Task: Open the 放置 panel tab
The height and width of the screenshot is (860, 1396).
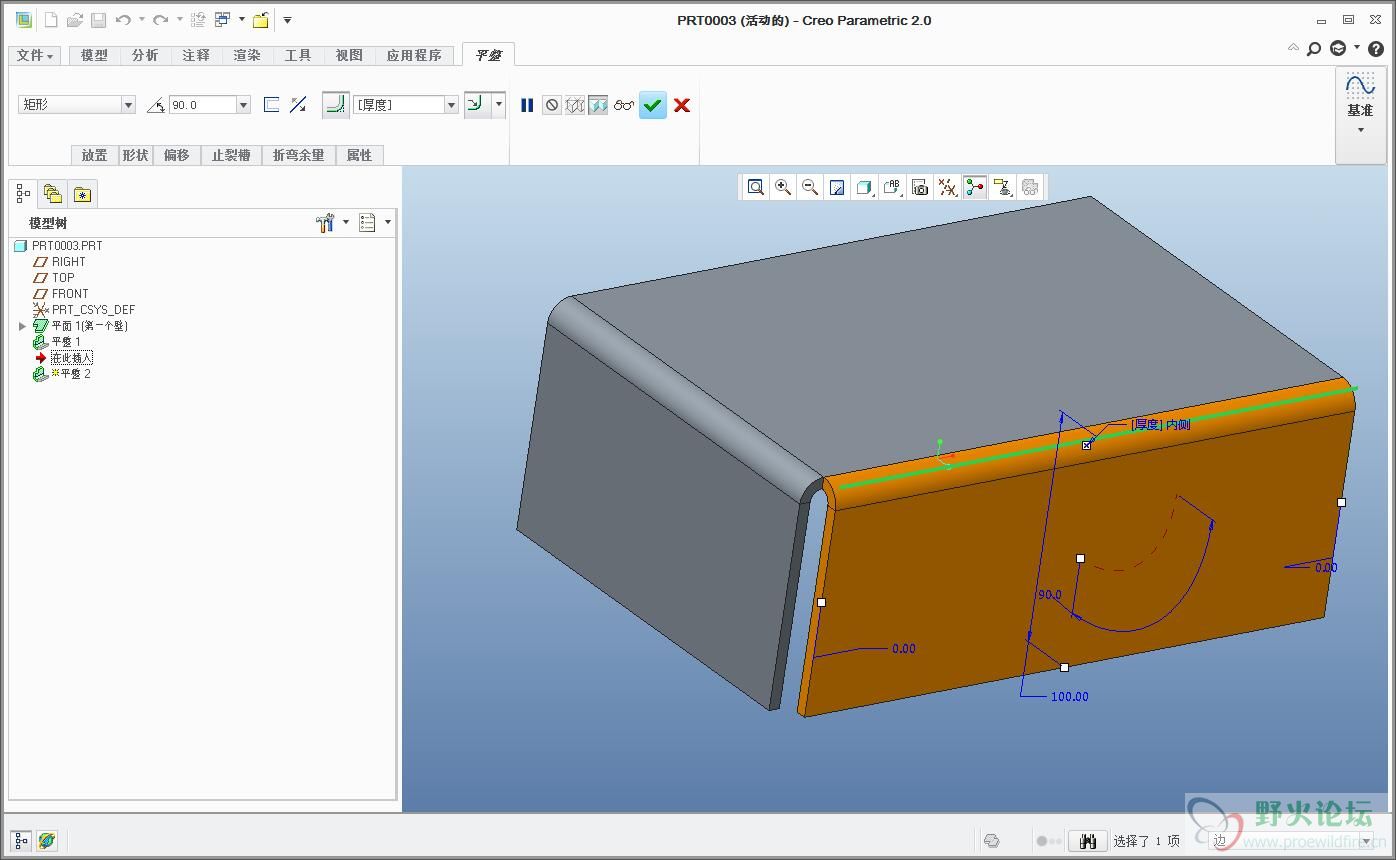Action: [x=94, y=155]
